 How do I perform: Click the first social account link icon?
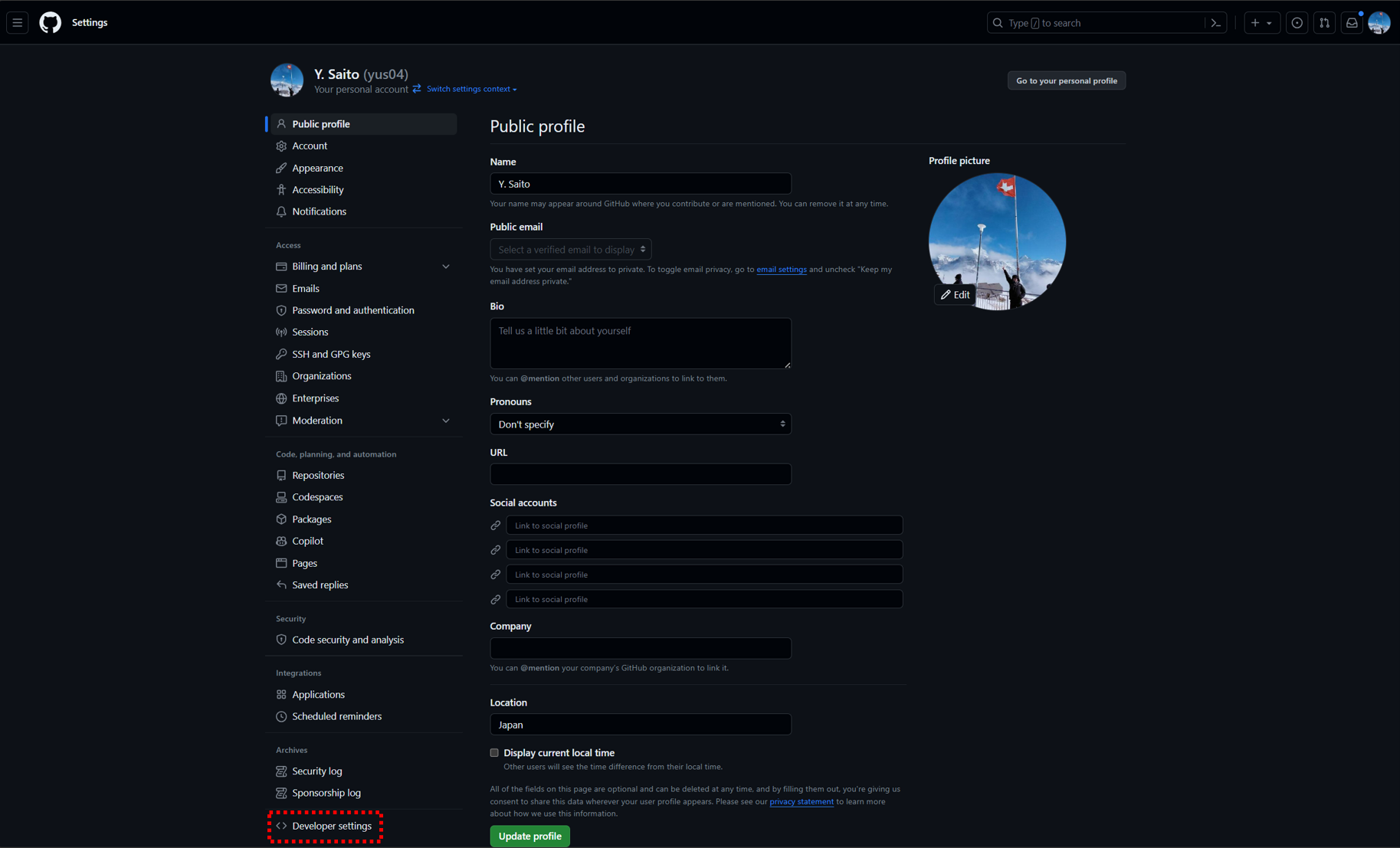pos(496,525)
